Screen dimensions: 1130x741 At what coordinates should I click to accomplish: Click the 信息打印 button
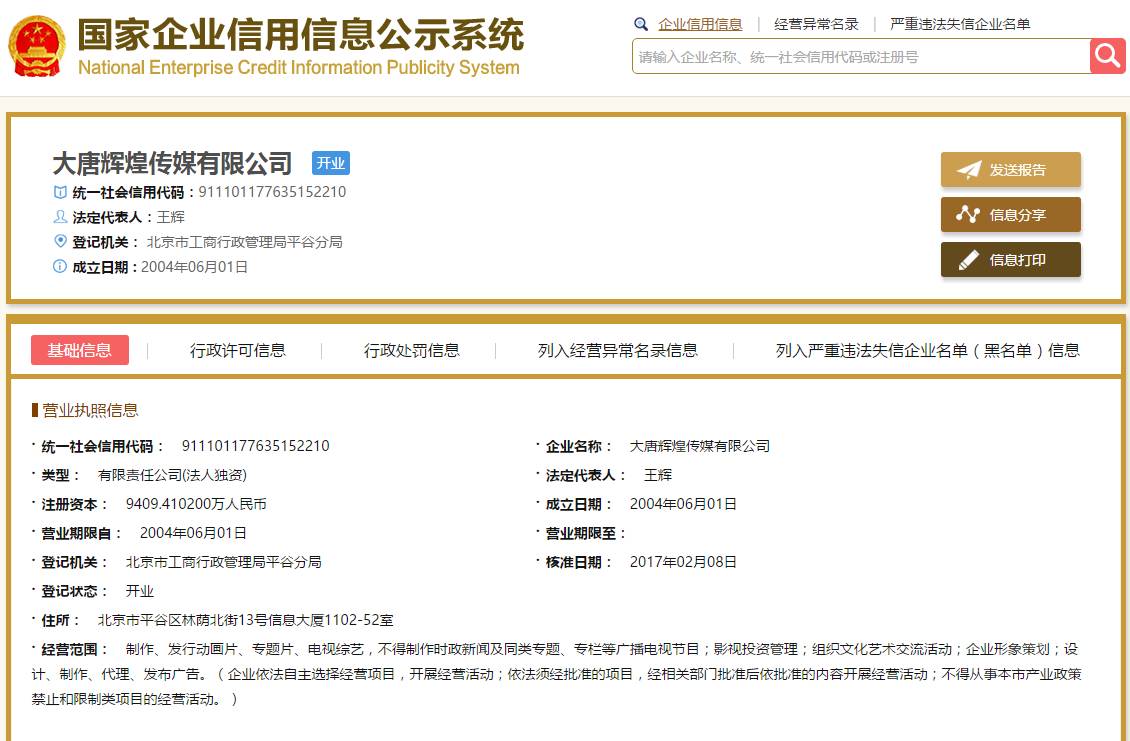click(x=1010, y=259)
